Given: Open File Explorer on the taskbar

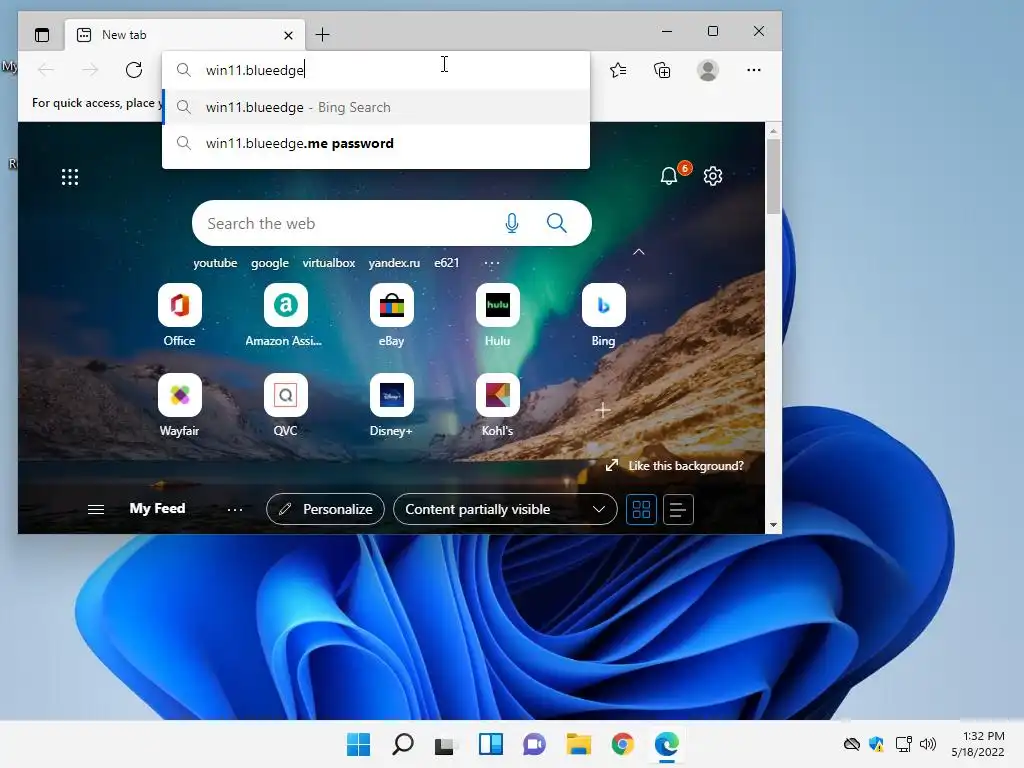Looking at the screenshot, I should click(x=579, y=744).
